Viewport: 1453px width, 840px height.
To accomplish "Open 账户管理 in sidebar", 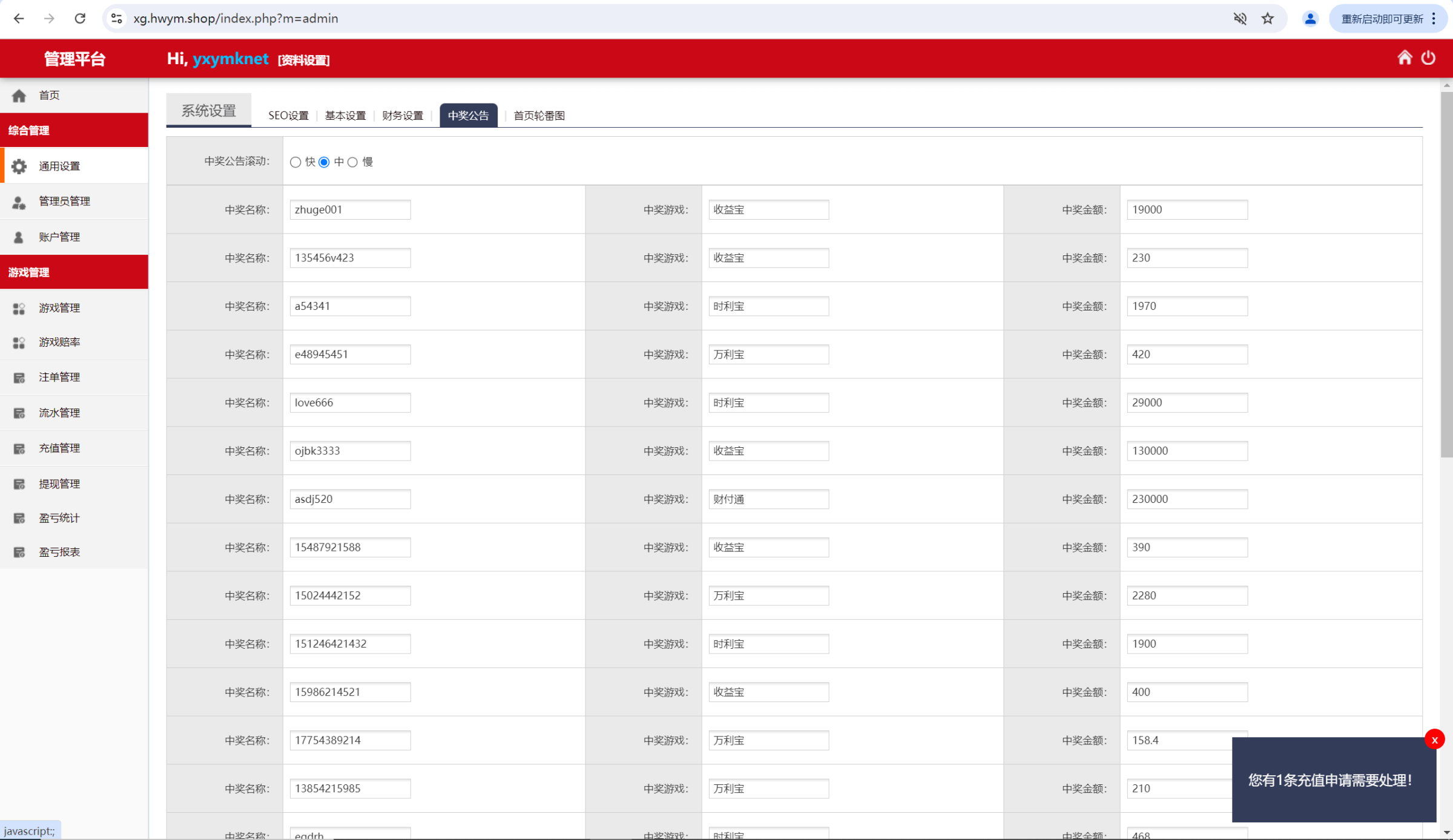I will pos(59,237).
